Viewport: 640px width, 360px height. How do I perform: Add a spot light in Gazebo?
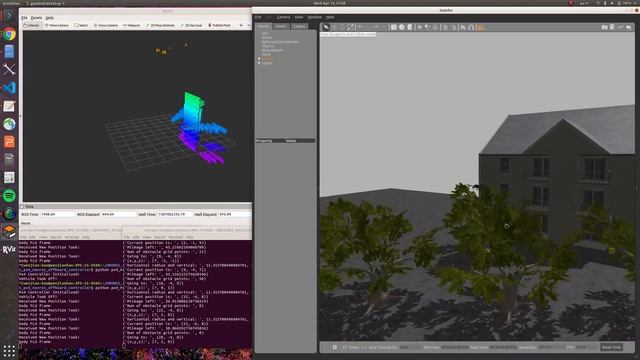pos(427,27)
